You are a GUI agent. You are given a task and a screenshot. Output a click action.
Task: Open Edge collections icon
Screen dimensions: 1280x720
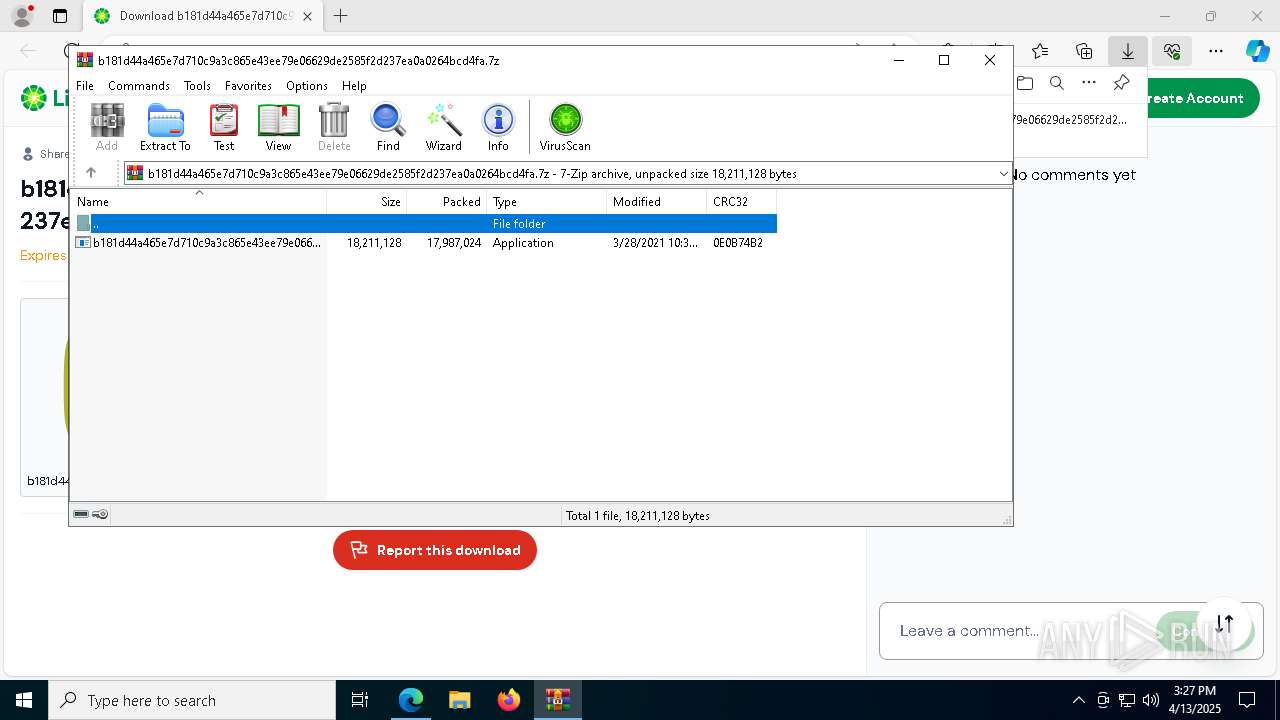[x=1084, y=51]
